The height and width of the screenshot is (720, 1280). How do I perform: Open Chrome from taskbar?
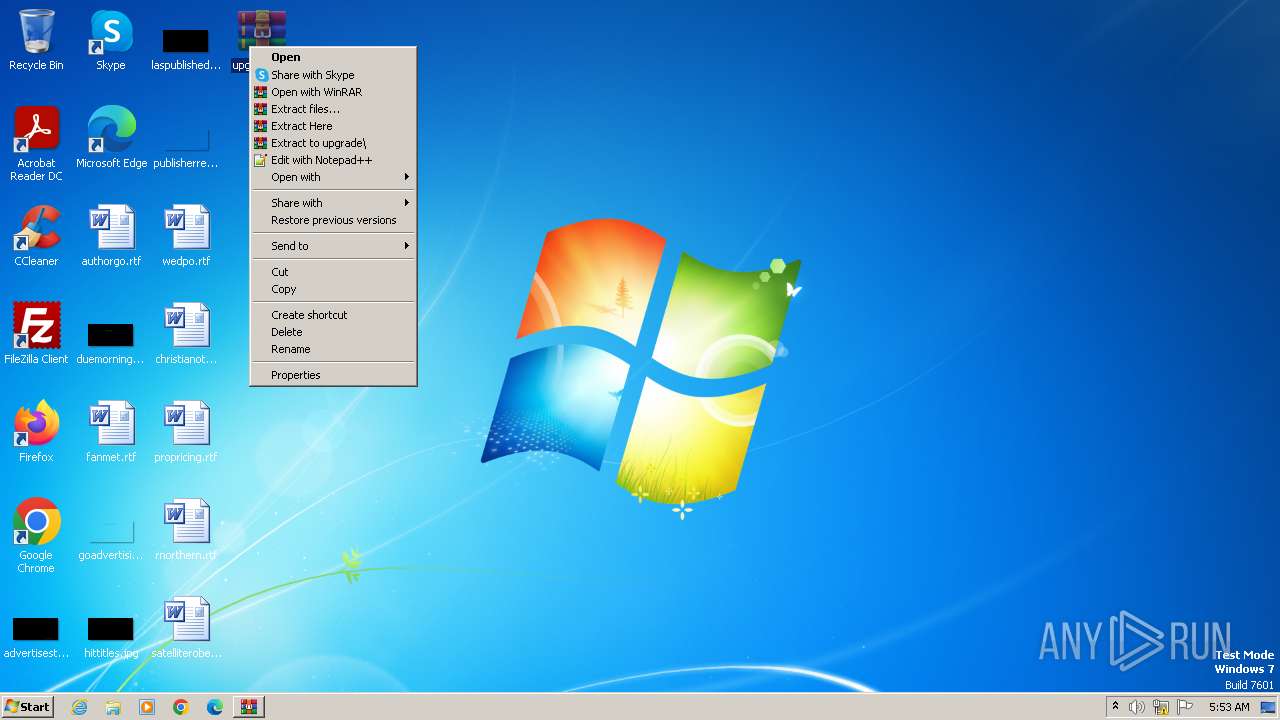coord(181,707)
